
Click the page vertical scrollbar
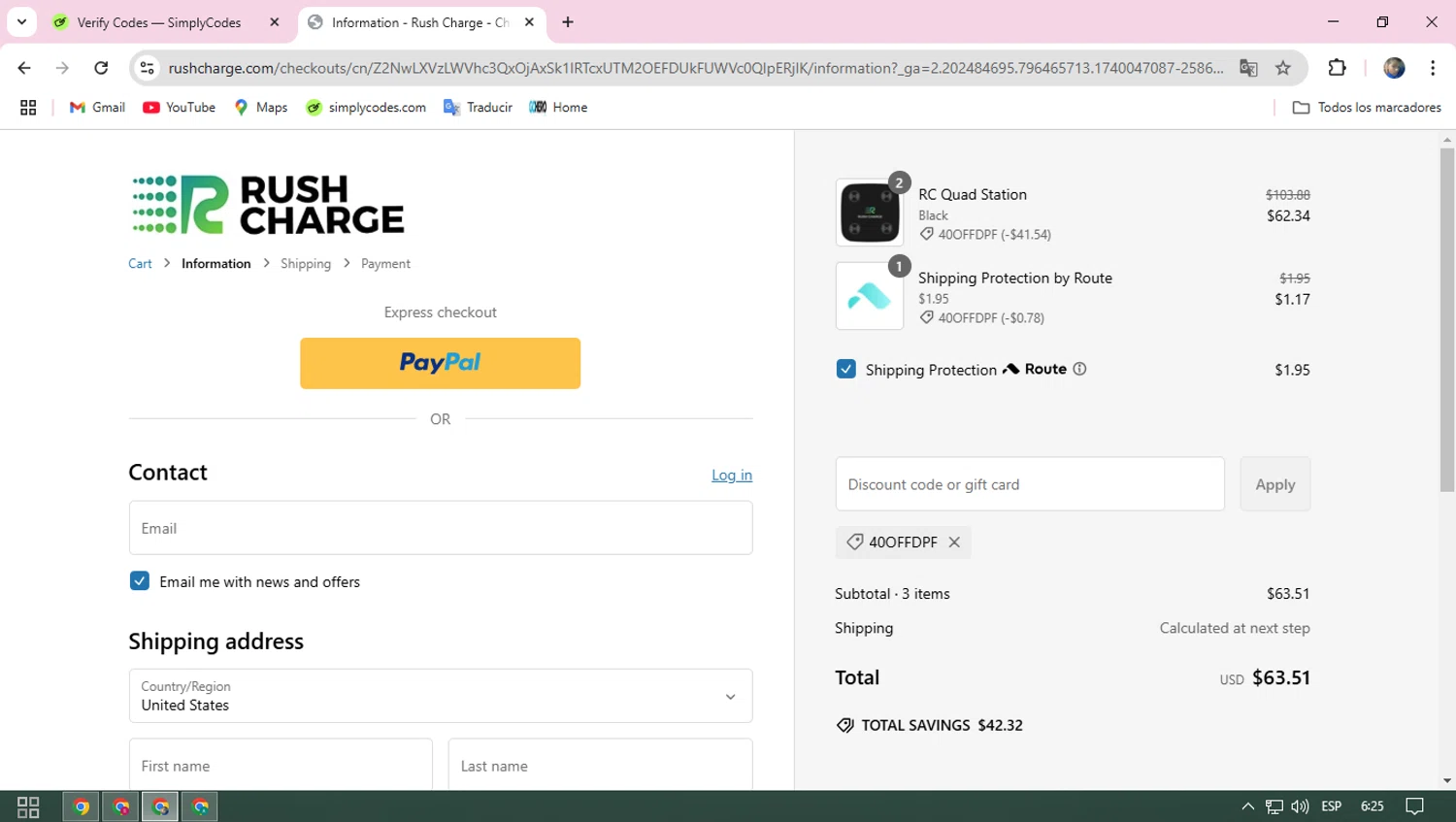[1447, 320]
